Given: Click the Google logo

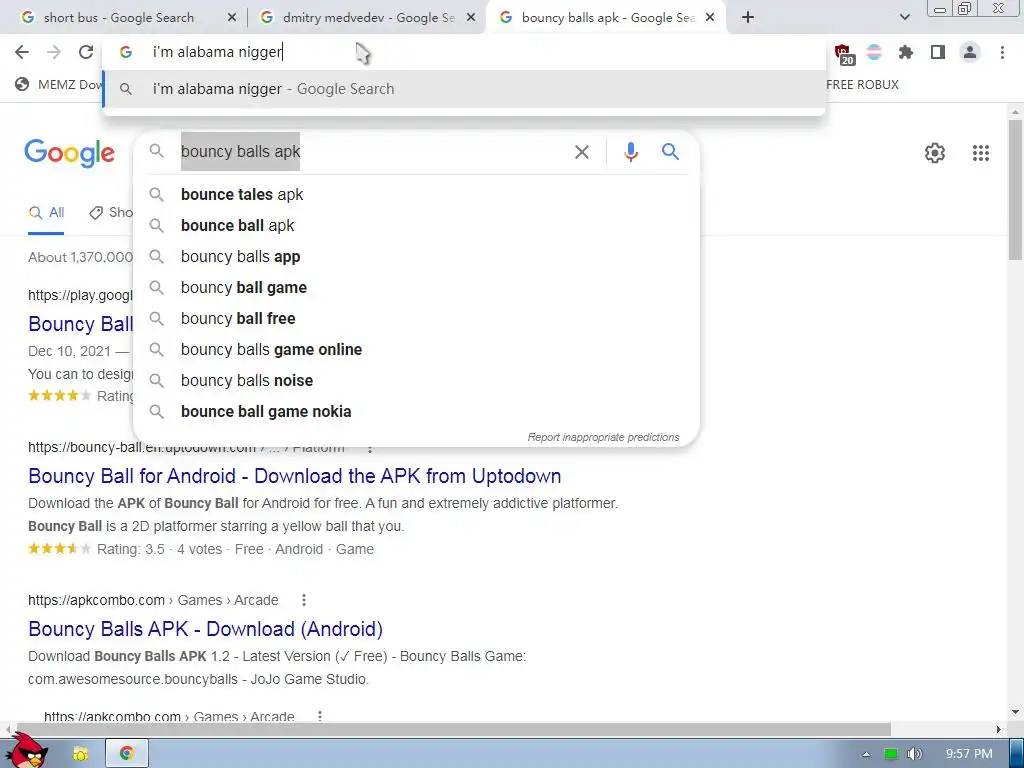Looking at the screenshot, I should click(x=69, y=153).
